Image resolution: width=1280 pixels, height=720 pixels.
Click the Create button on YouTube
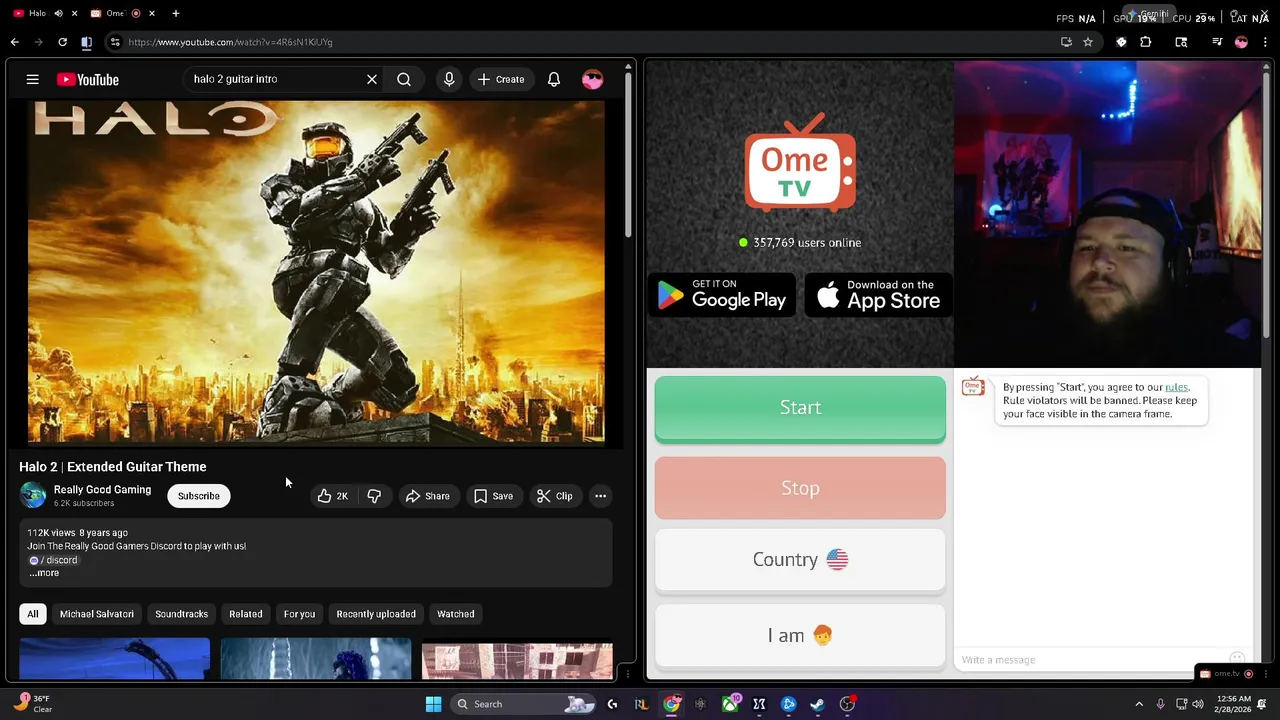pyautogui.click(x=501, y=79)
